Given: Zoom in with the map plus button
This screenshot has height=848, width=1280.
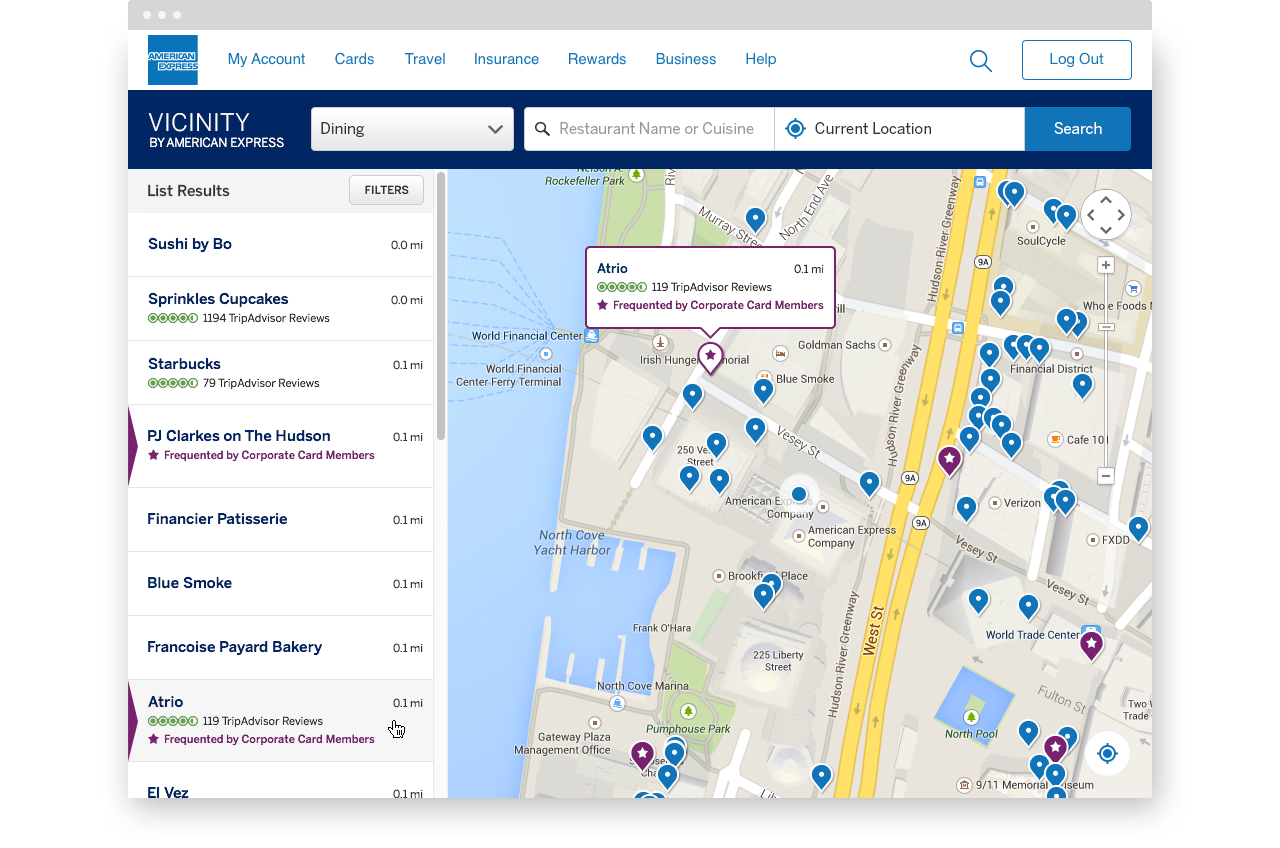Looking at the screenshot, I should point(1106,265).
